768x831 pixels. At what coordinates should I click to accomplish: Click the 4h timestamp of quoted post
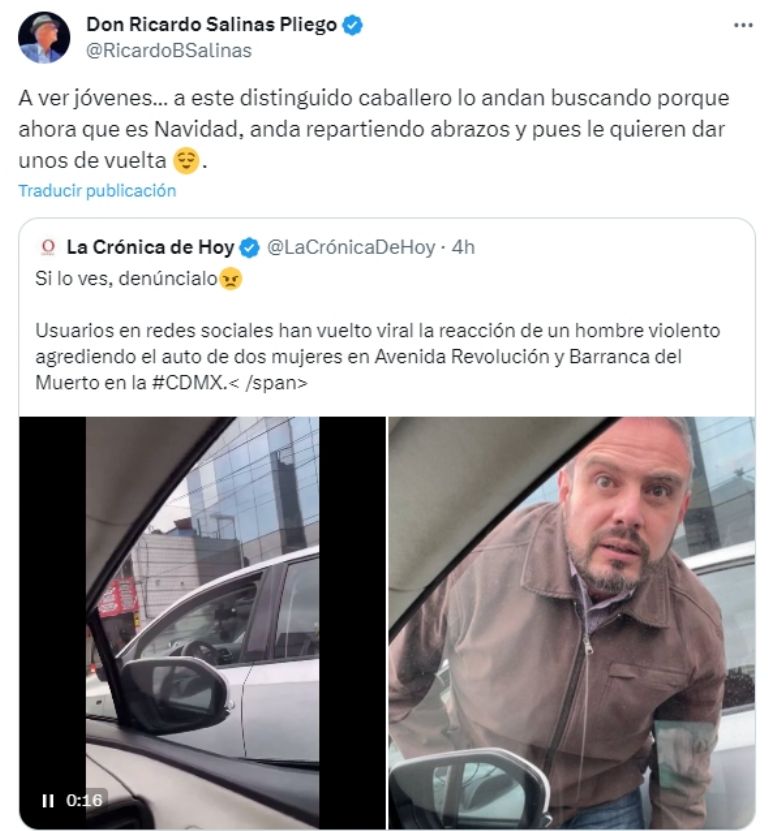[x=463, y=247]
